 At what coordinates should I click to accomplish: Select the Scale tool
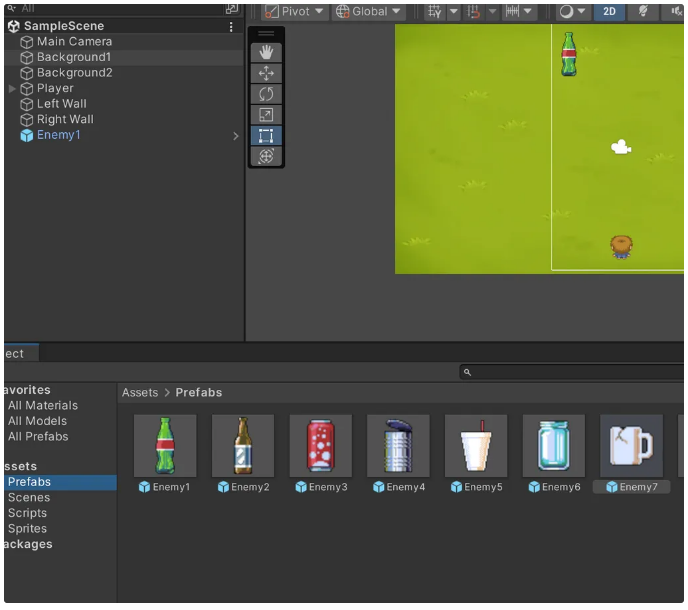[266, 115]
